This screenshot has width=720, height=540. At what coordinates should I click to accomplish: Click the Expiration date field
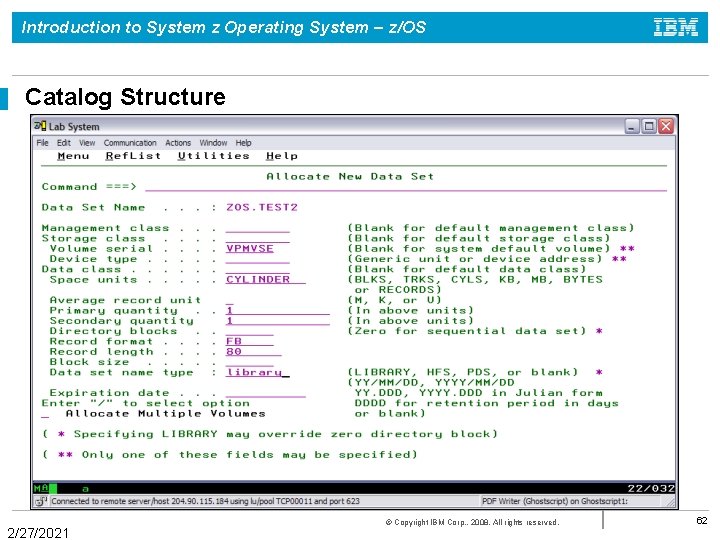[x=265, y=393]
